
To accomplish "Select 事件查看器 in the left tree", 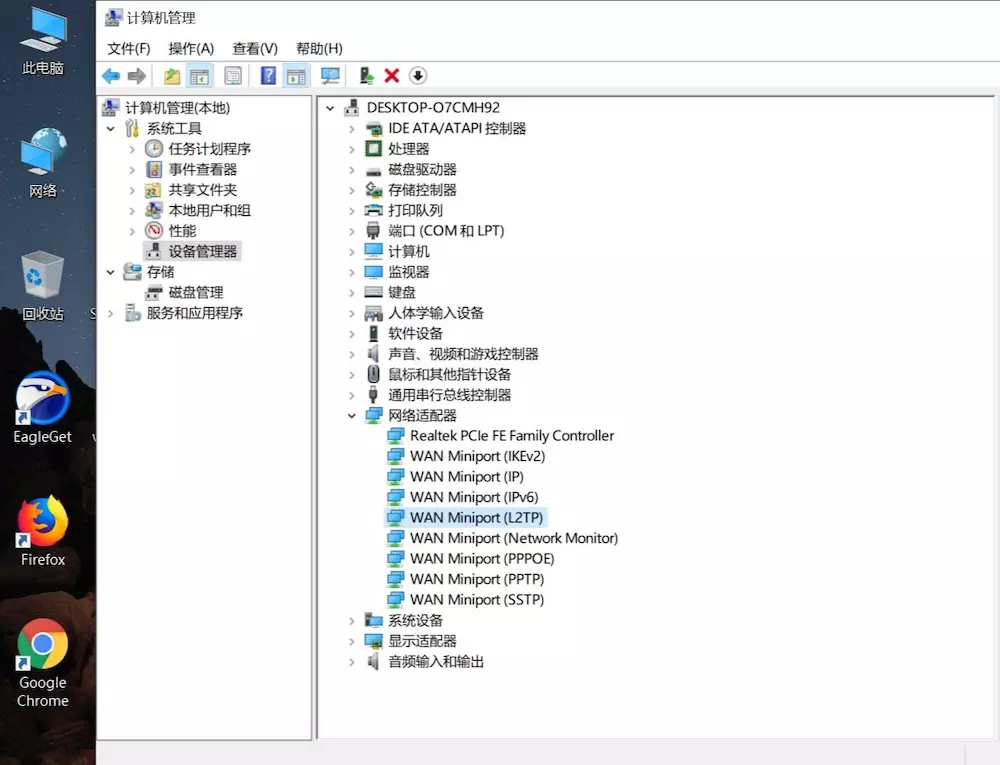I will click(202, 170).
